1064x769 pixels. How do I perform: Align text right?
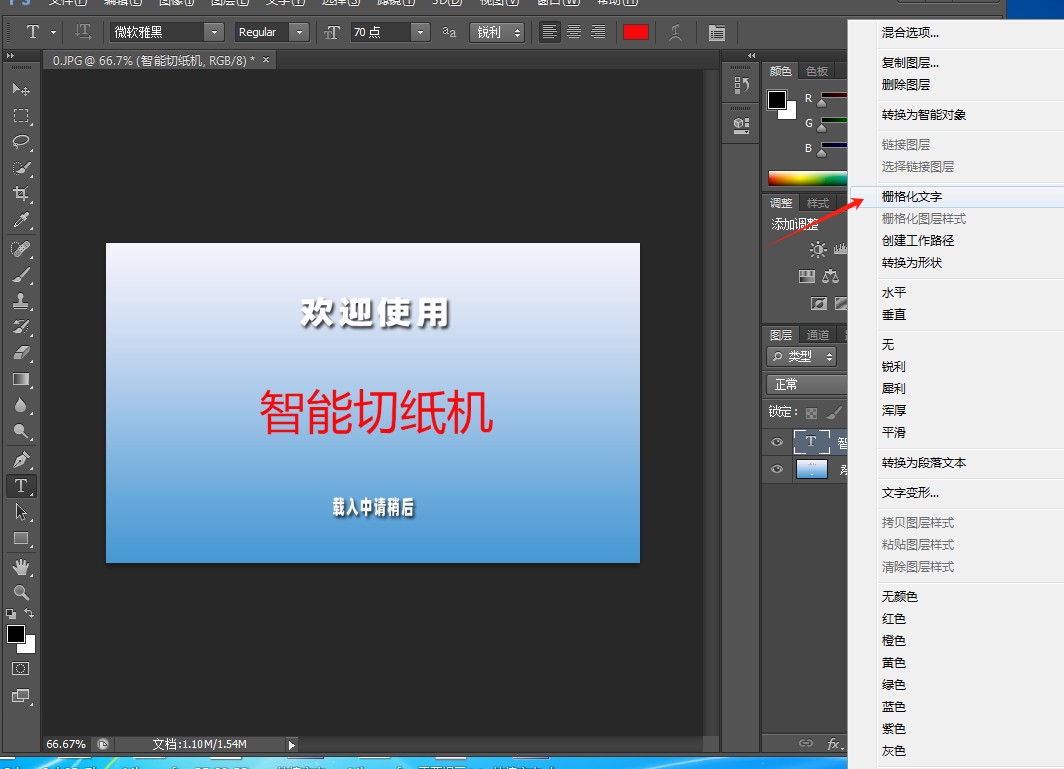[x=598, y=32]
